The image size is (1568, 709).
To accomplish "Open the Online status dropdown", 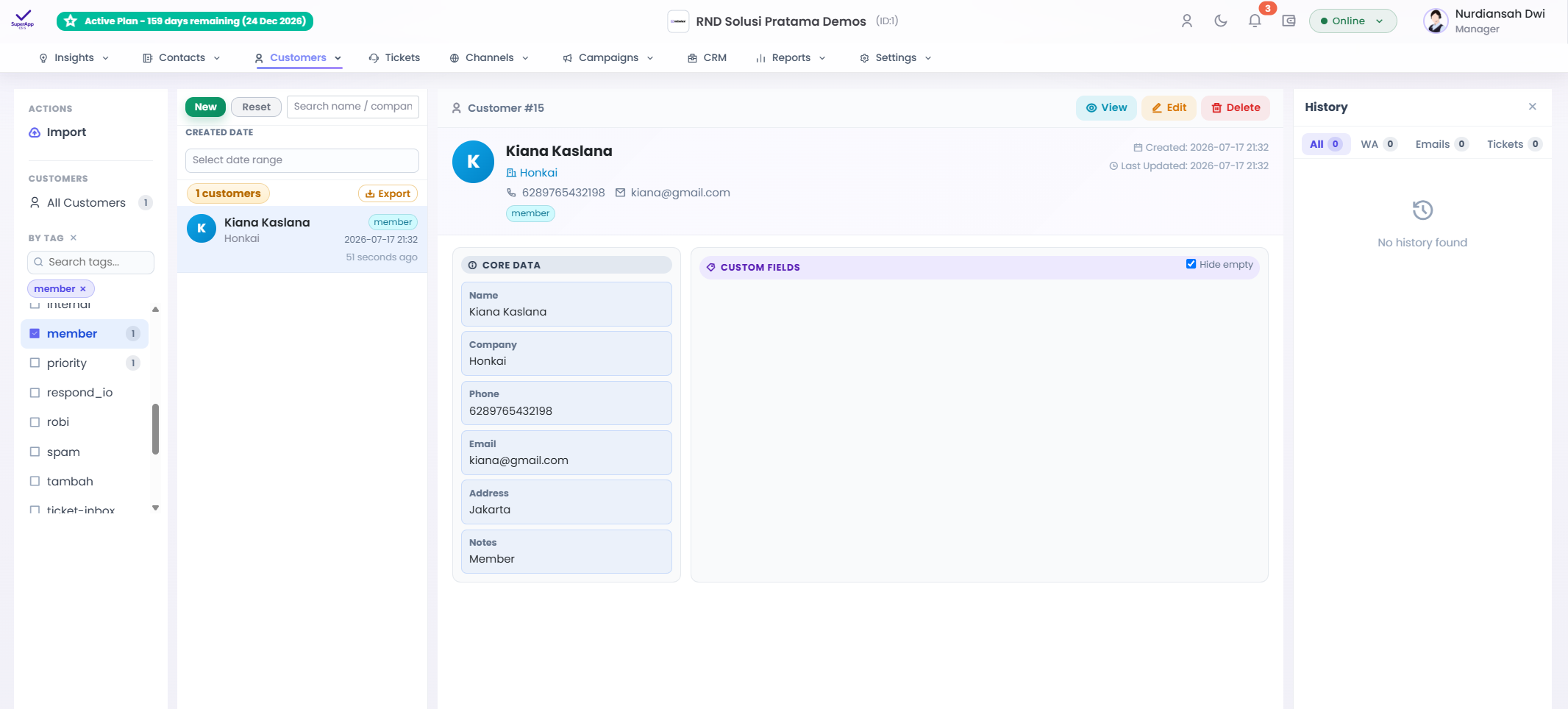I will 1353,21.
